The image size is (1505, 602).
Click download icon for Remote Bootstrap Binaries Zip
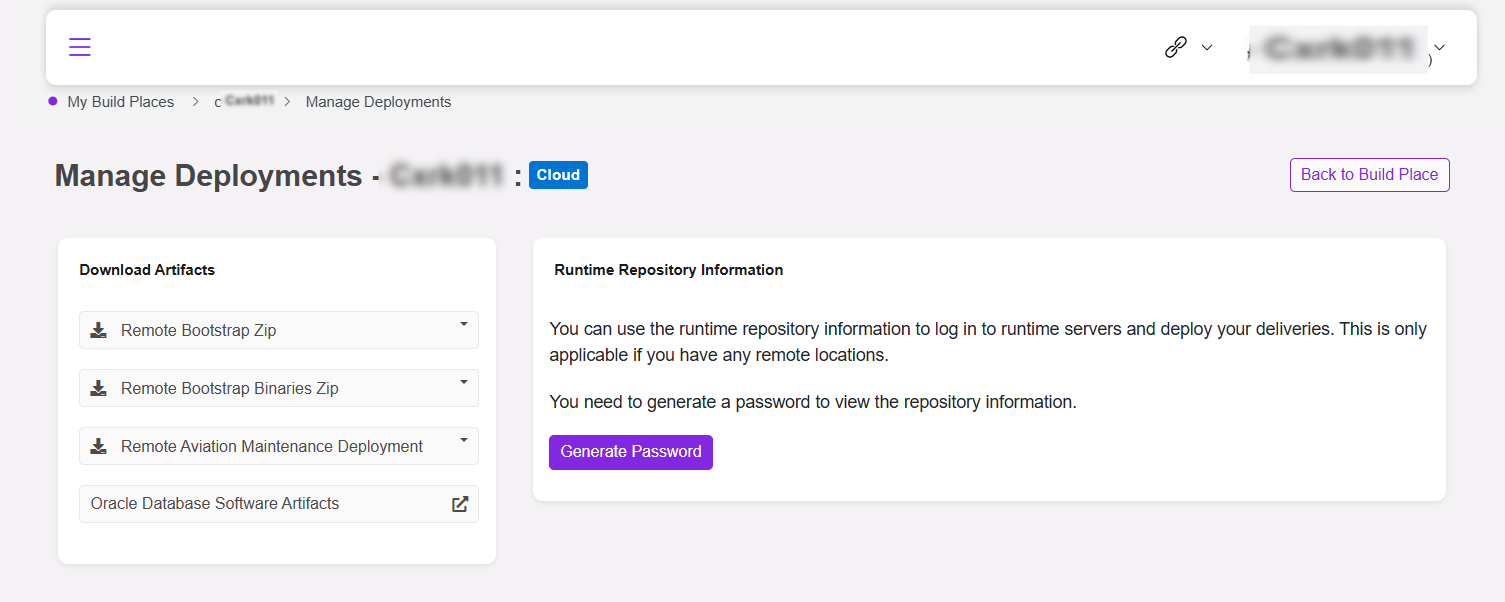(99, 388)
